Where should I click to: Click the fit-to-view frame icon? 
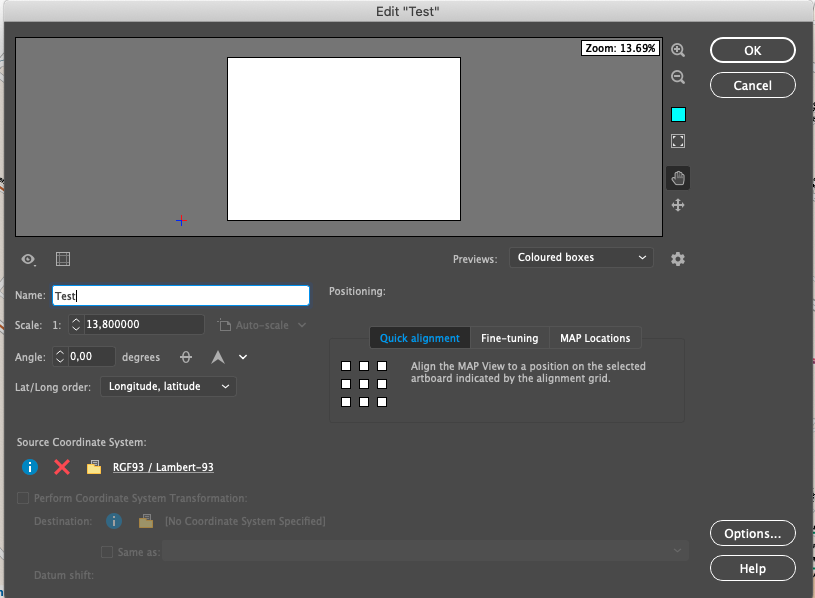tap(678, 141)
